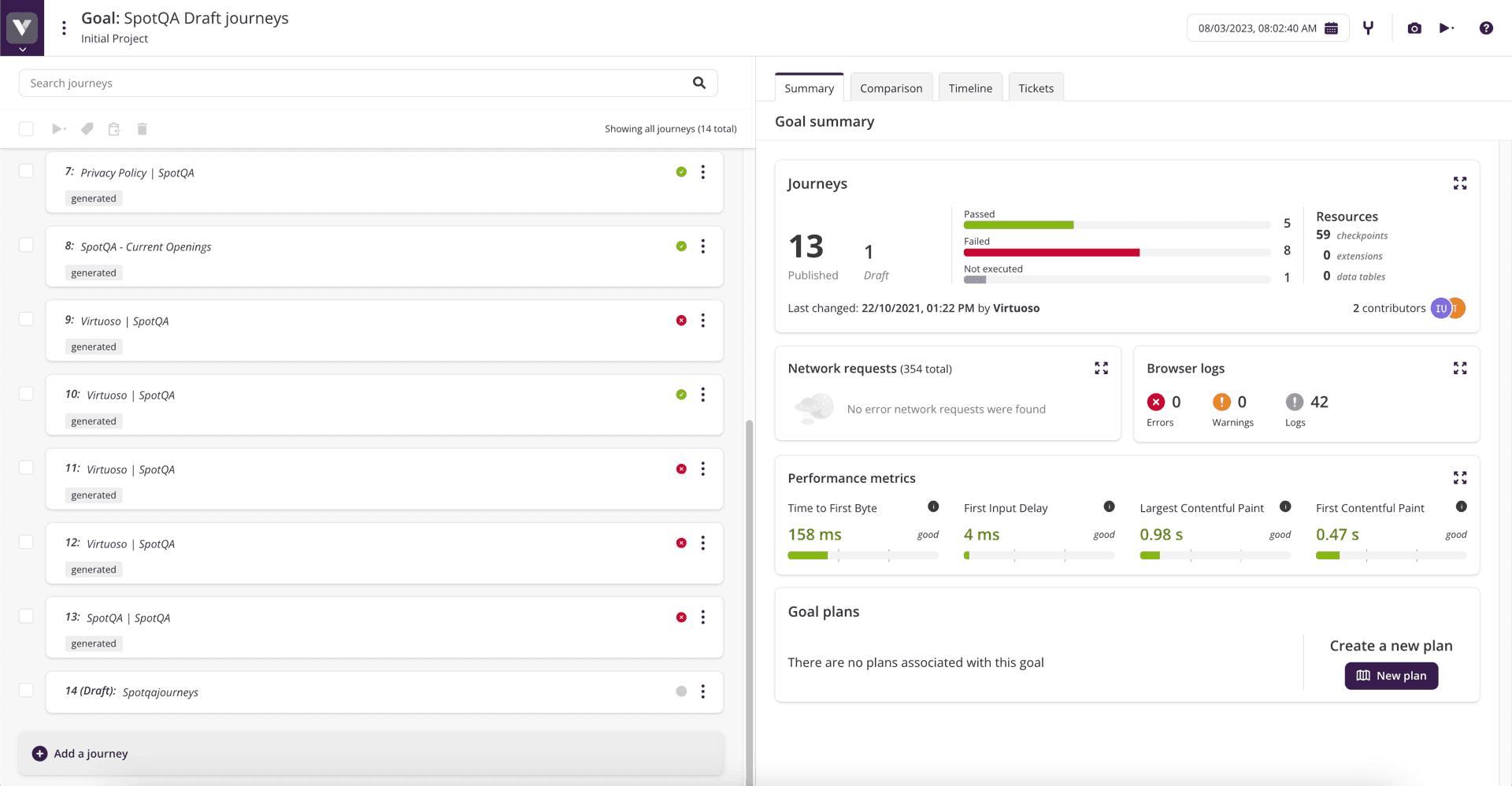Click the tag icon in journeys toolbar
This screenshot has height=786, width=1512.
pos(87,129)
